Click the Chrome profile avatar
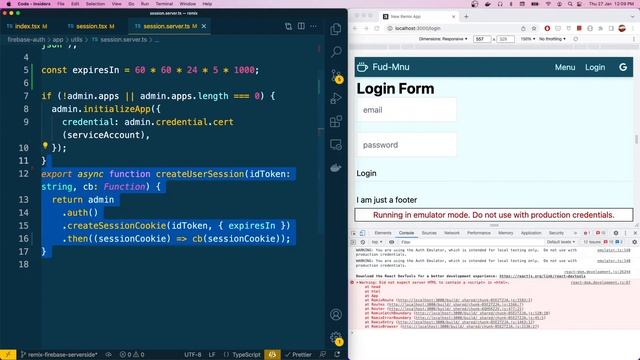This screenshot has width=640, height=360. [x=622, y=28]
